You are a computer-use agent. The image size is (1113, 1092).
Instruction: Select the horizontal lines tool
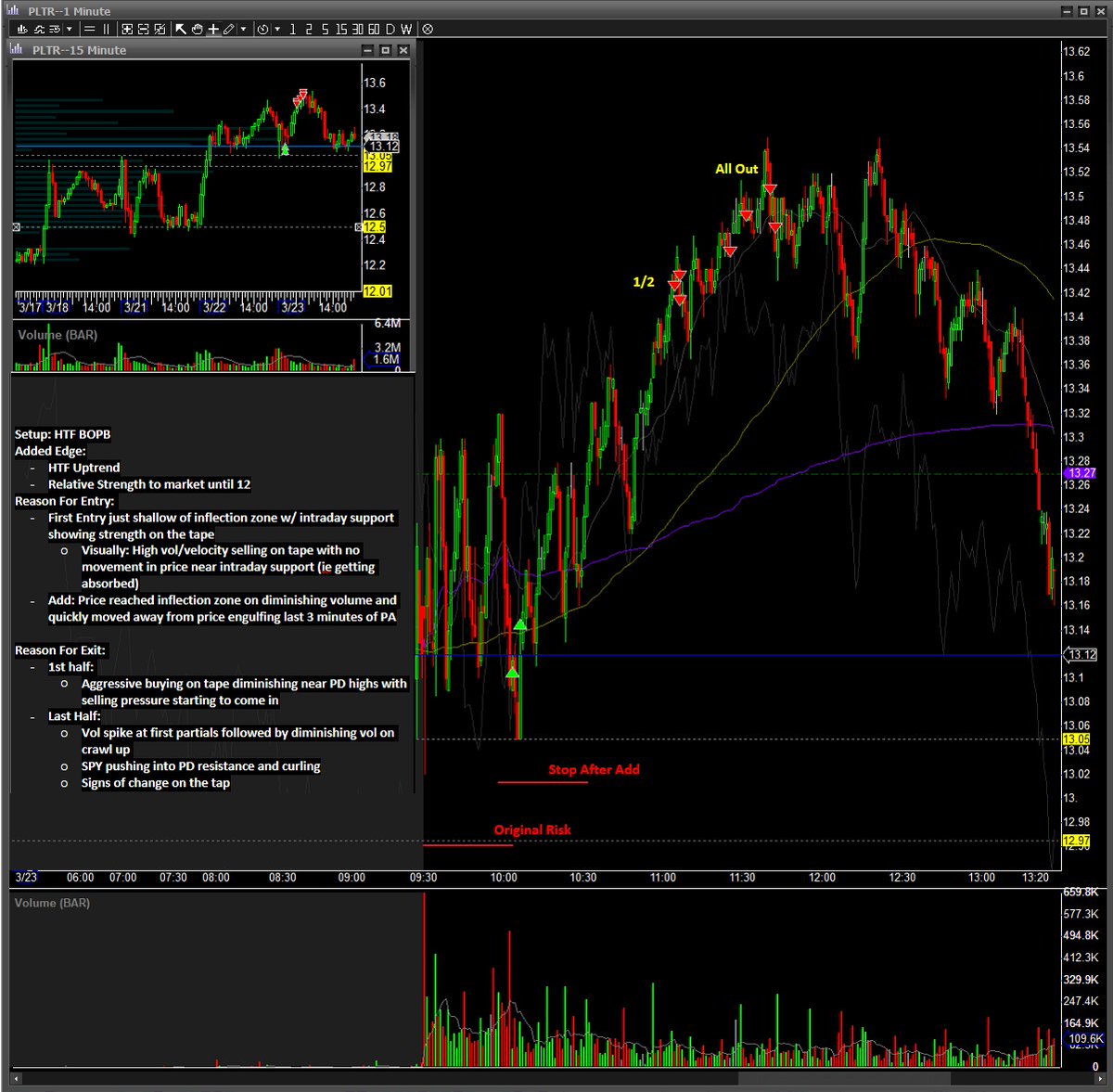(x=89, y=29)
